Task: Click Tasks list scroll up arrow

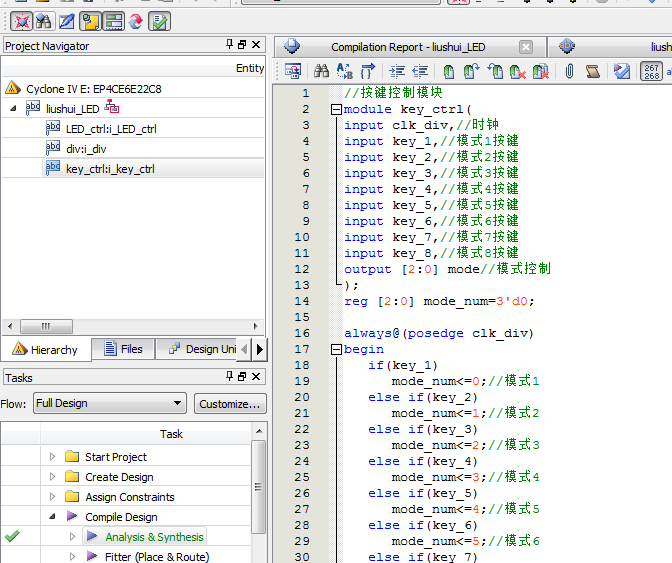Action: coord(259,431)
